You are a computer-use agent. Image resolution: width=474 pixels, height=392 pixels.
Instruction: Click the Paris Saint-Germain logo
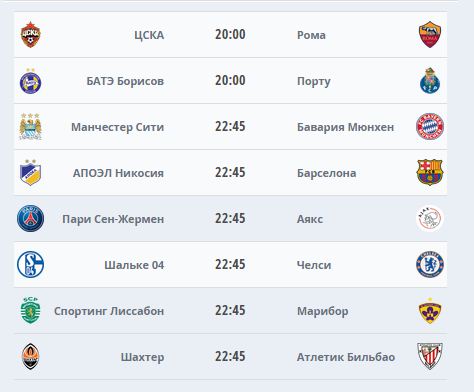(x=30, y=219)
